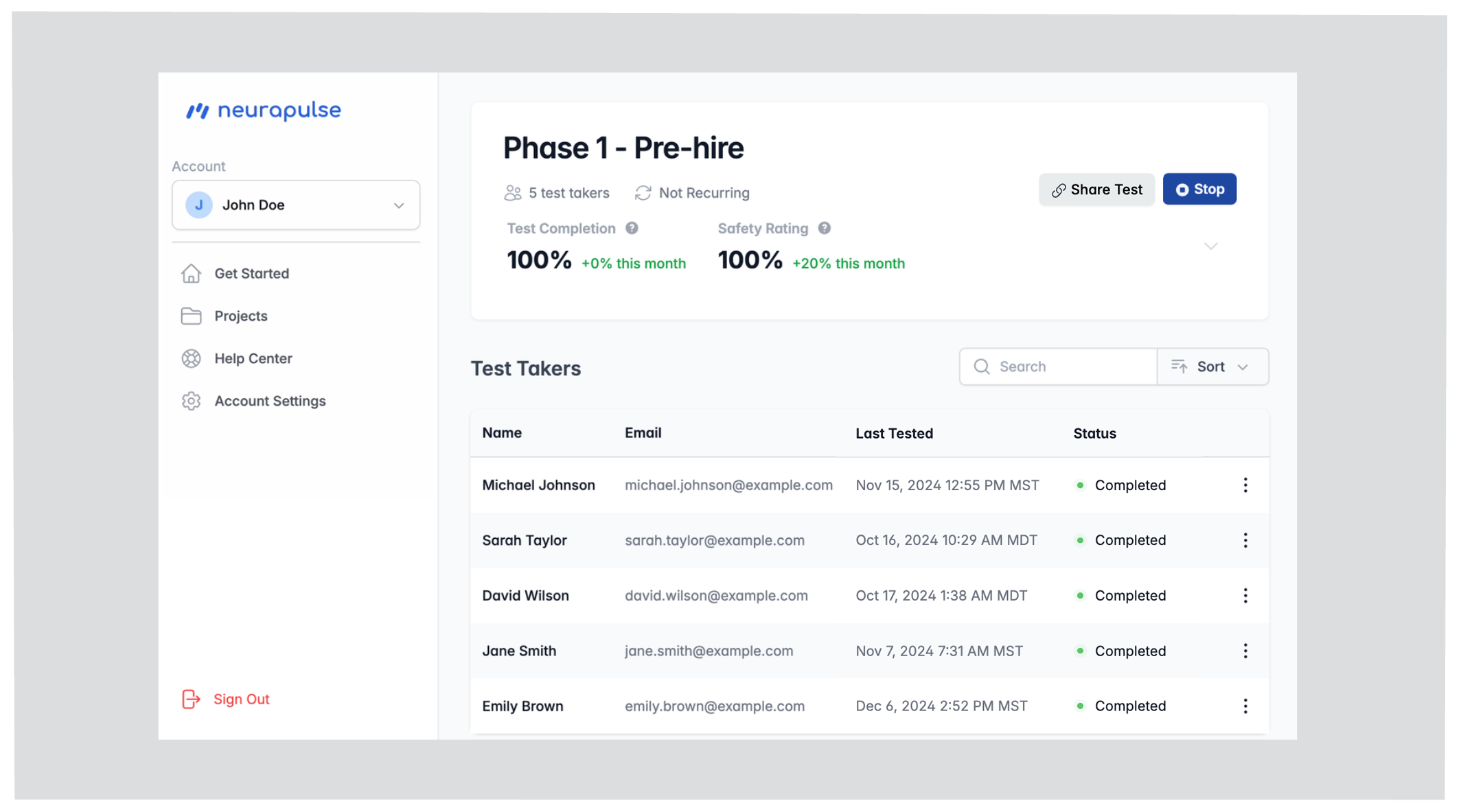This screenshot has height=812, width=1461.
Task: Go to Get Started in sidebar
Action: coord(251,273)
